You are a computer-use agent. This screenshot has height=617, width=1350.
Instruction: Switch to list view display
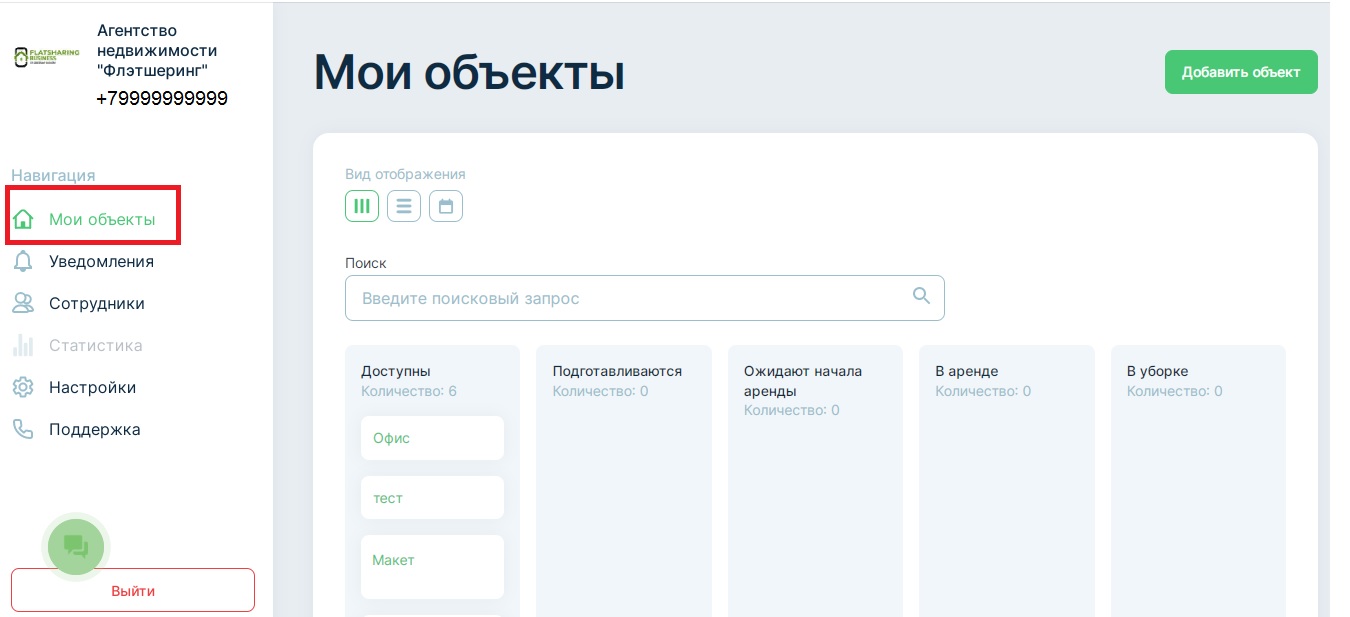coord(404,207)
